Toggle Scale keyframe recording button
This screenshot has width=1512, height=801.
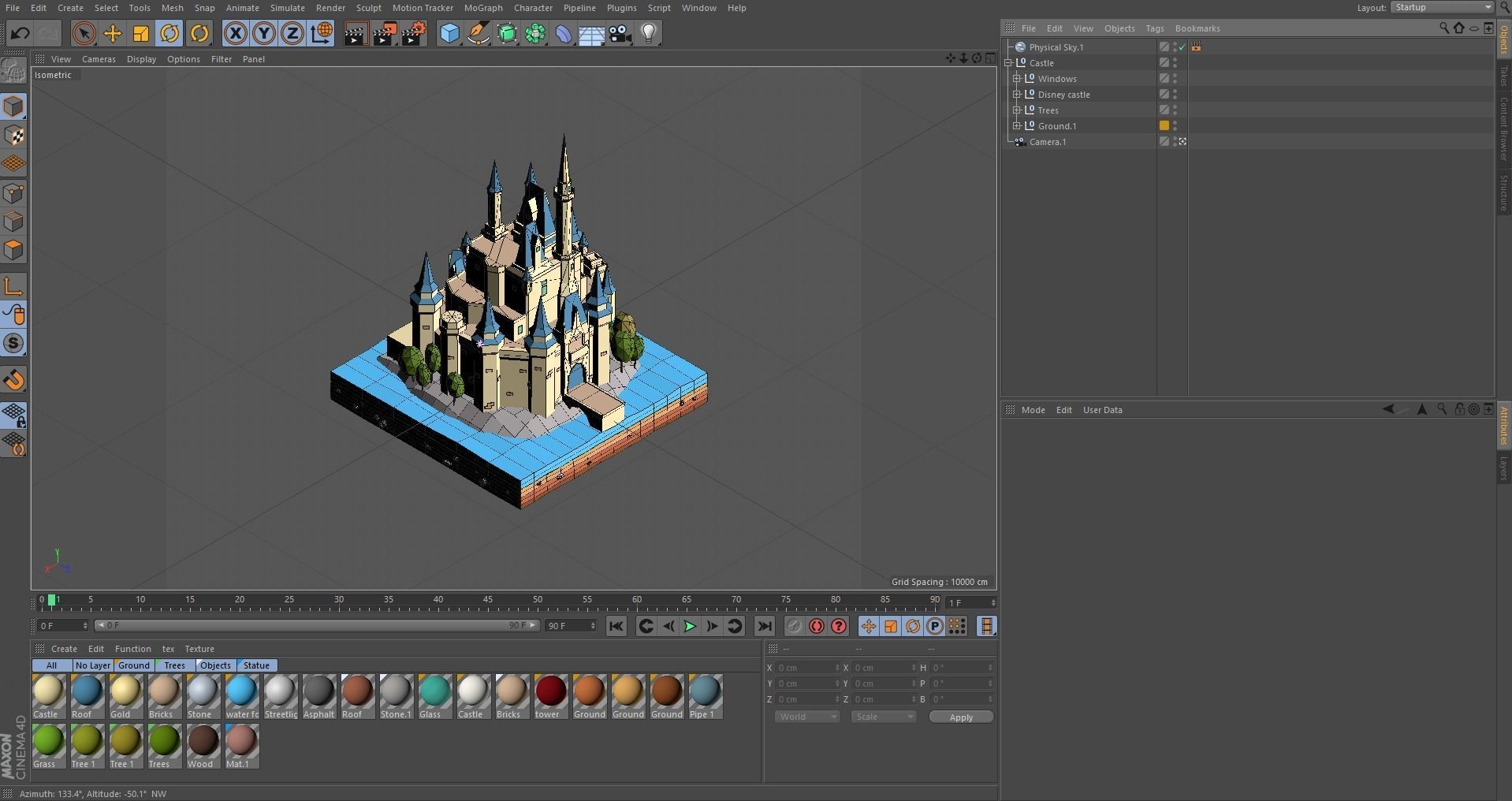tap(891, 626)
